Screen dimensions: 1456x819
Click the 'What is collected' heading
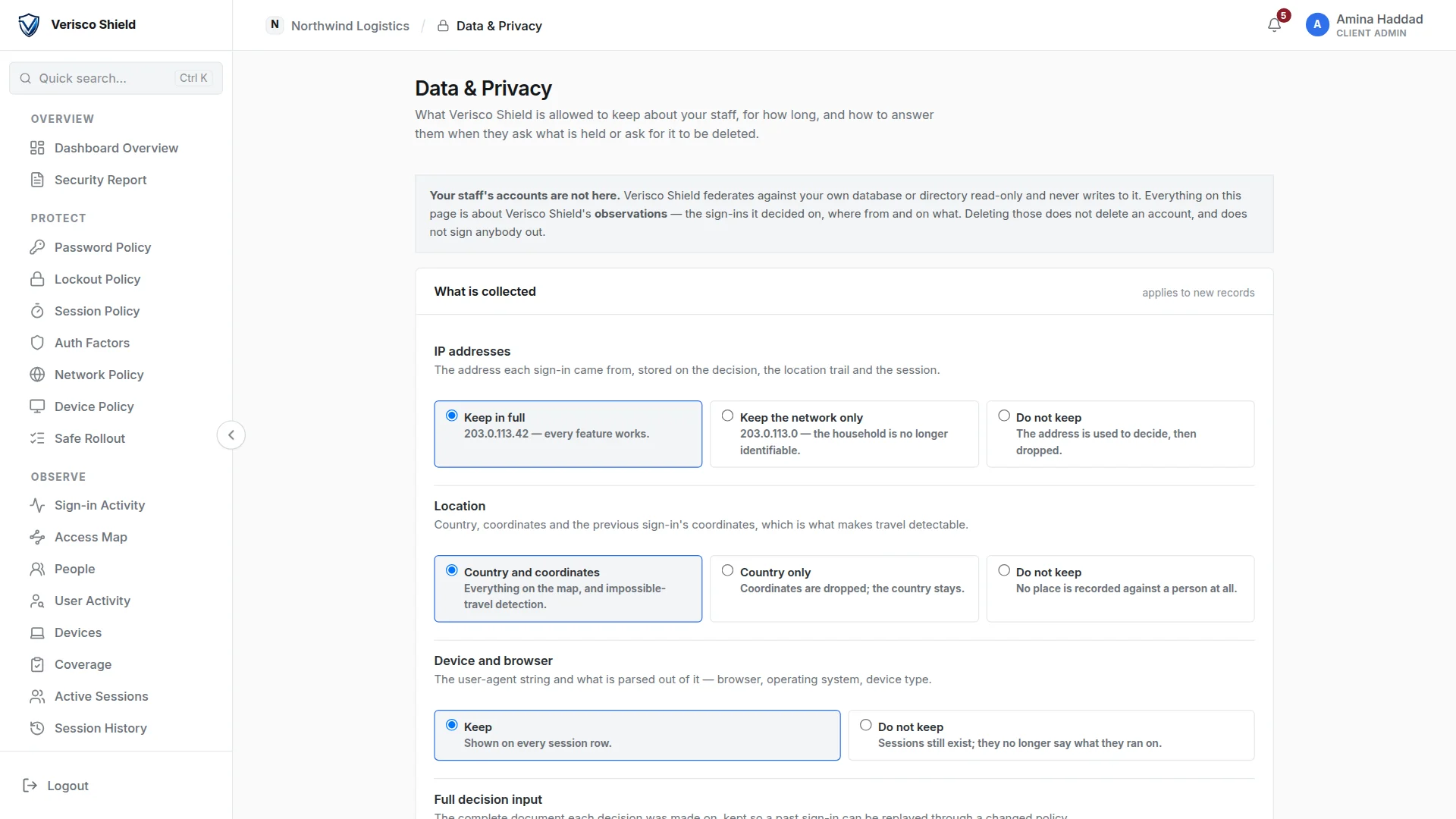tap(485, 291)
